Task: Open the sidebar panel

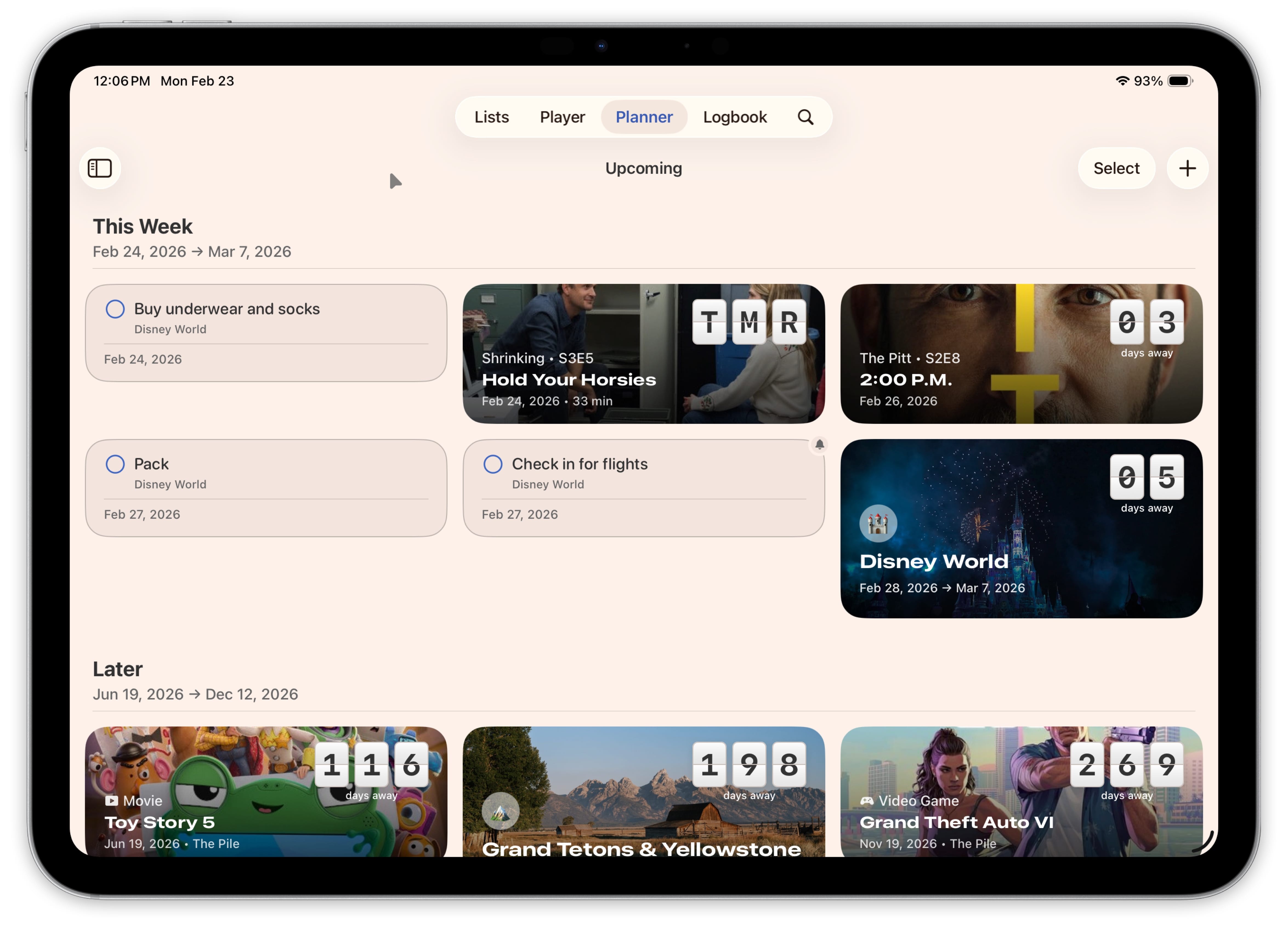Action: tap(100, 168)
